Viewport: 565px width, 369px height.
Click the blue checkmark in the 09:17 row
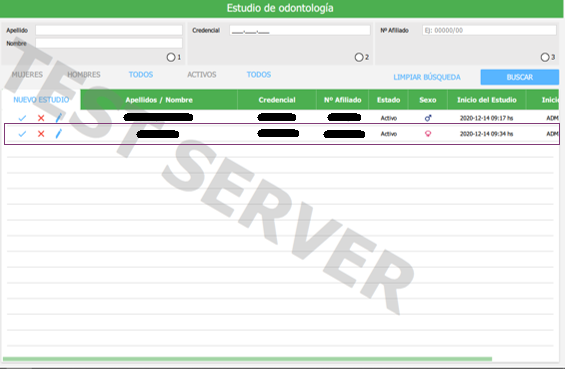coord(22,118)
